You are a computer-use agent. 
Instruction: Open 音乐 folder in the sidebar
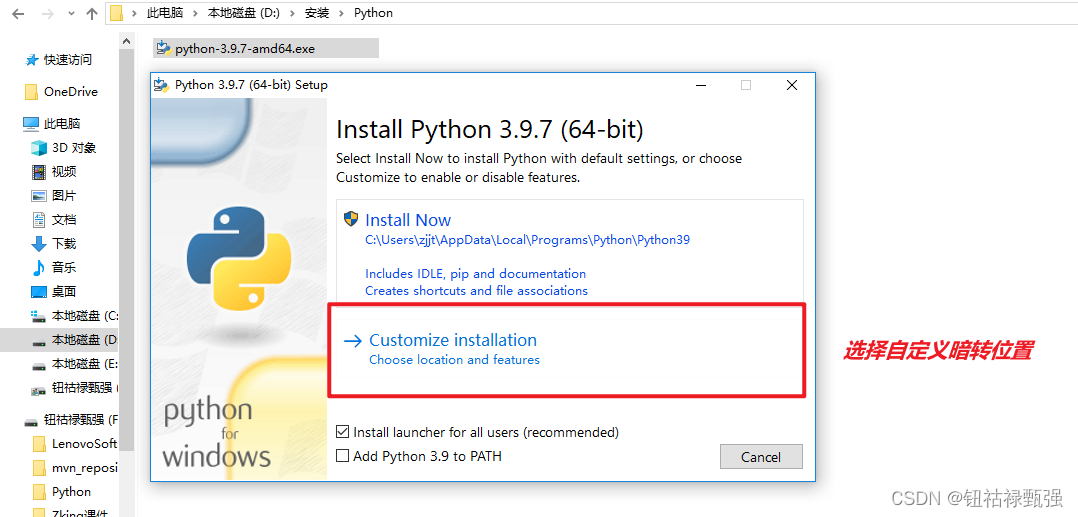(64, 267)
